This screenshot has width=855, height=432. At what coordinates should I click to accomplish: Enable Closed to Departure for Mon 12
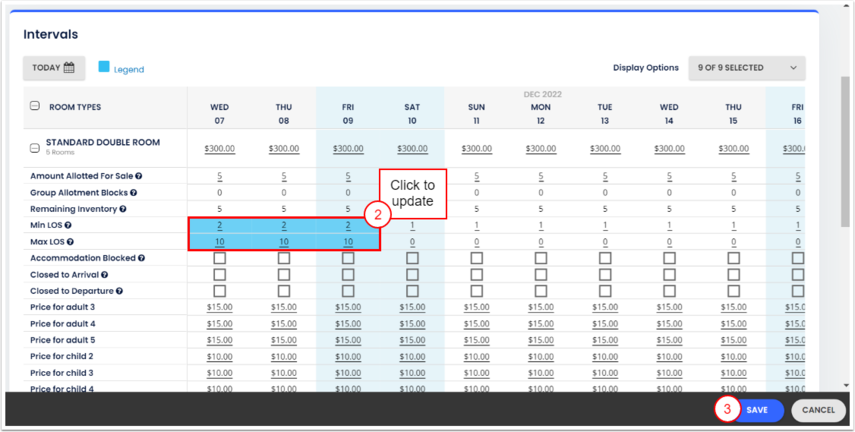(541, 291)
